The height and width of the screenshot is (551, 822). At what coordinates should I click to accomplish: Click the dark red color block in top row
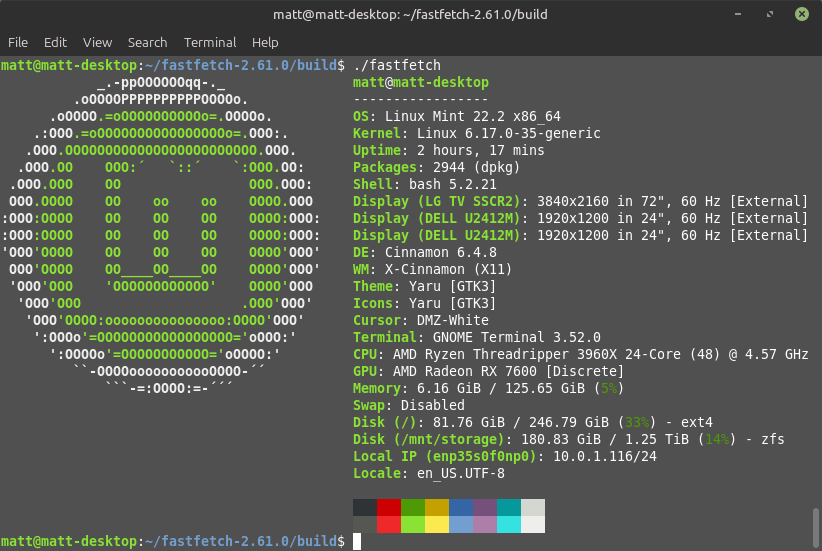pyautogui.click(x=389, y=507)
